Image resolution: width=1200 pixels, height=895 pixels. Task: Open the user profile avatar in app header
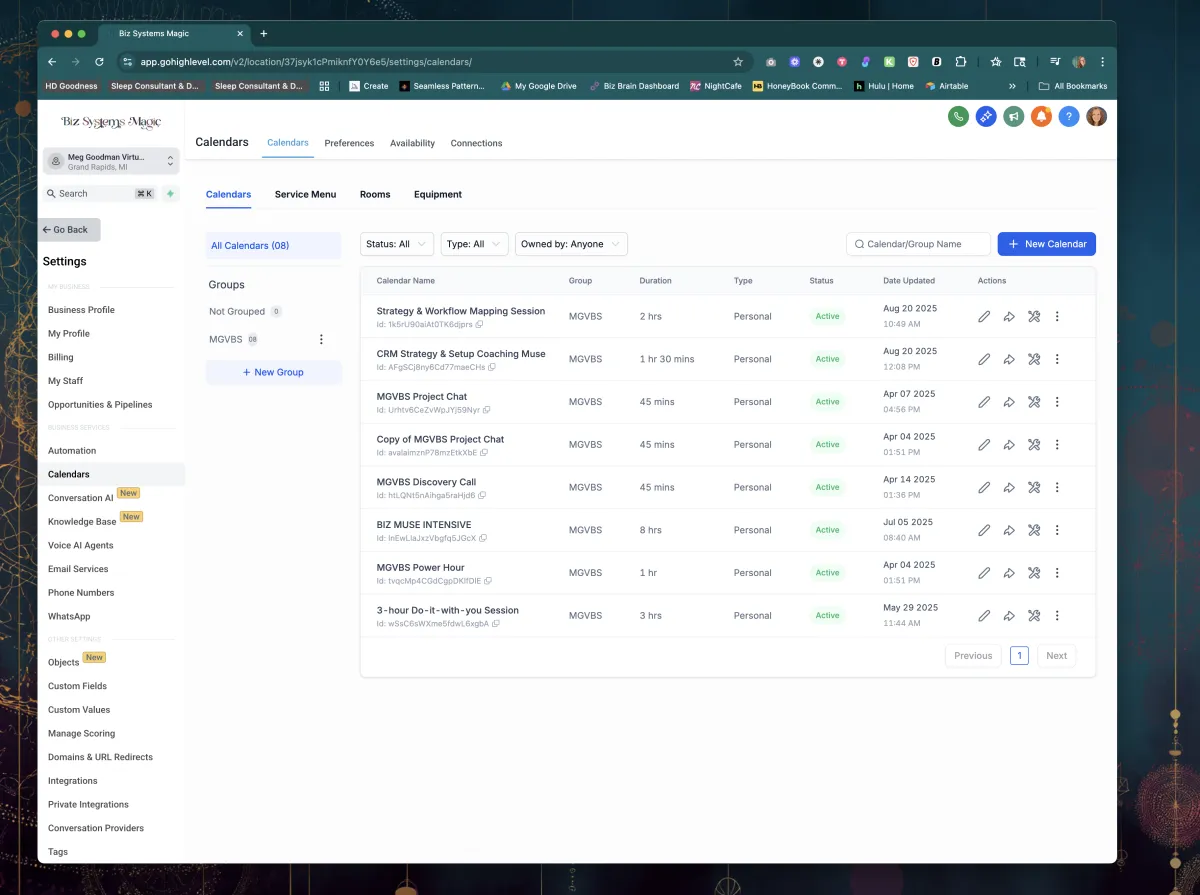coord(1097,117)
